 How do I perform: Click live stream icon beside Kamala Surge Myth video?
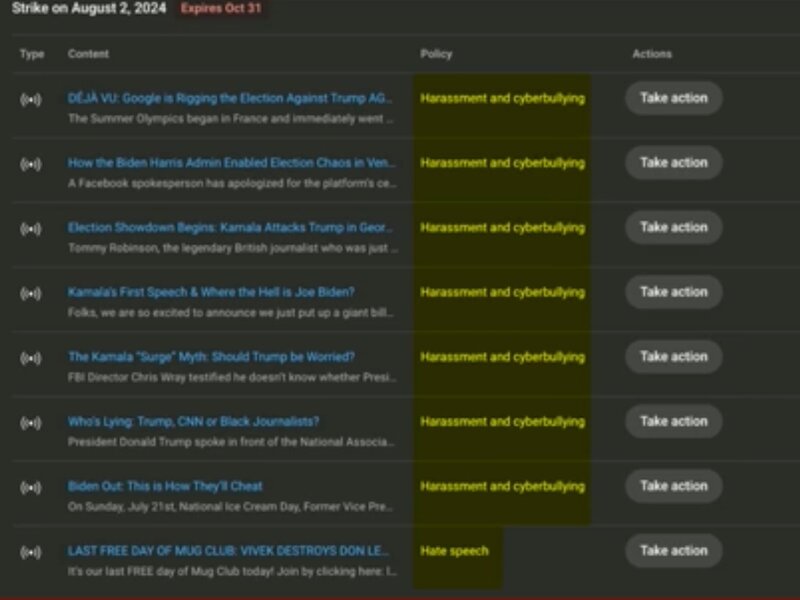(31, 358)
